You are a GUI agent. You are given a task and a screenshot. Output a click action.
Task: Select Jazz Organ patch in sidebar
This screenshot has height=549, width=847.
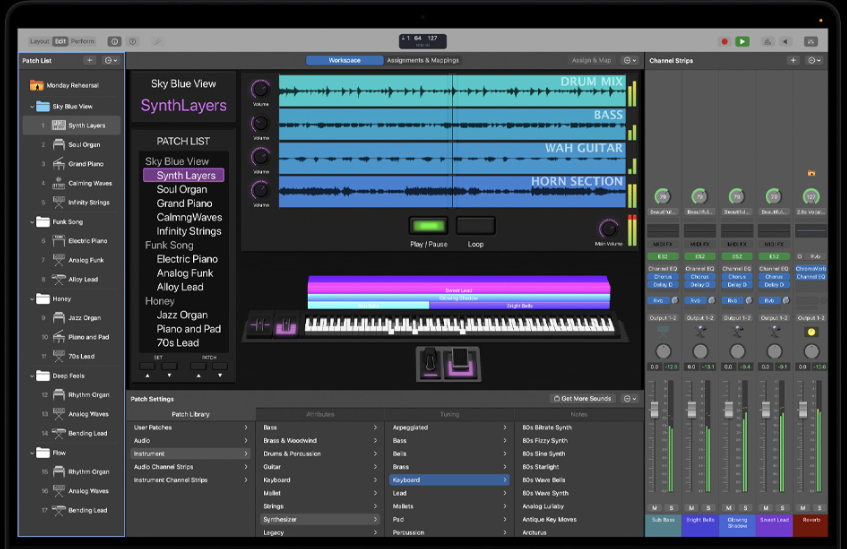tap(71, 318)
